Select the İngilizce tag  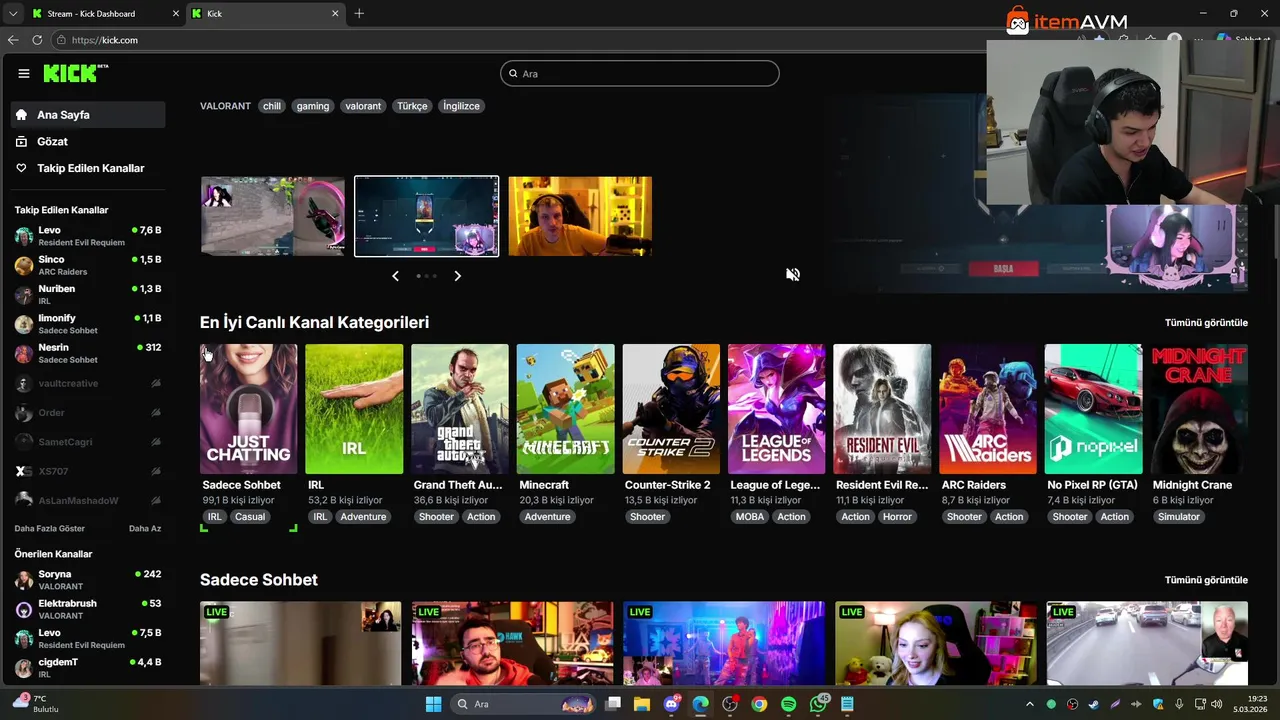tap(462, 106)
